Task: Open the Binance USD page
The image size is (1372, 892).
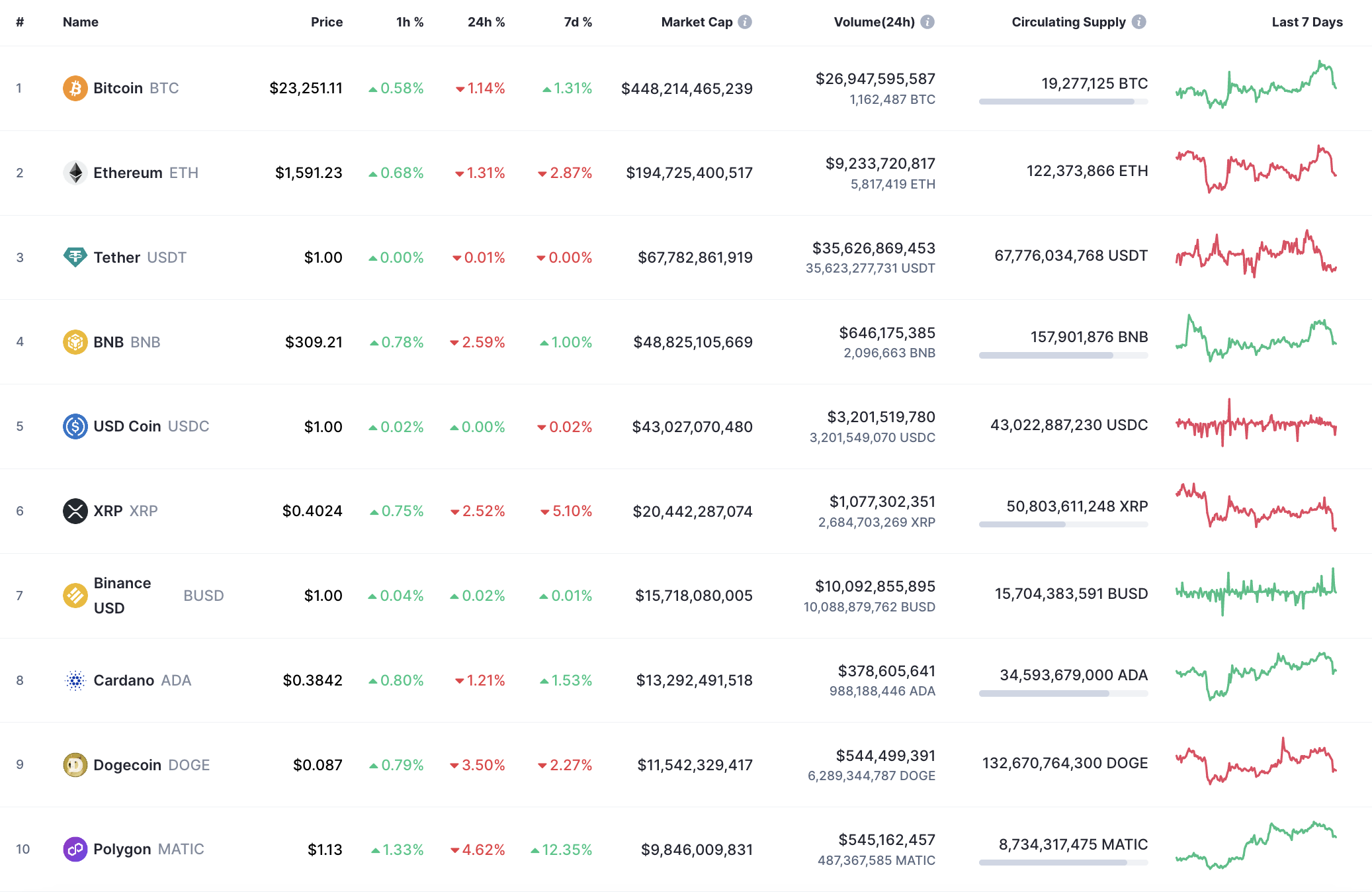Action: pyautogui.click(x=122, y=595)
